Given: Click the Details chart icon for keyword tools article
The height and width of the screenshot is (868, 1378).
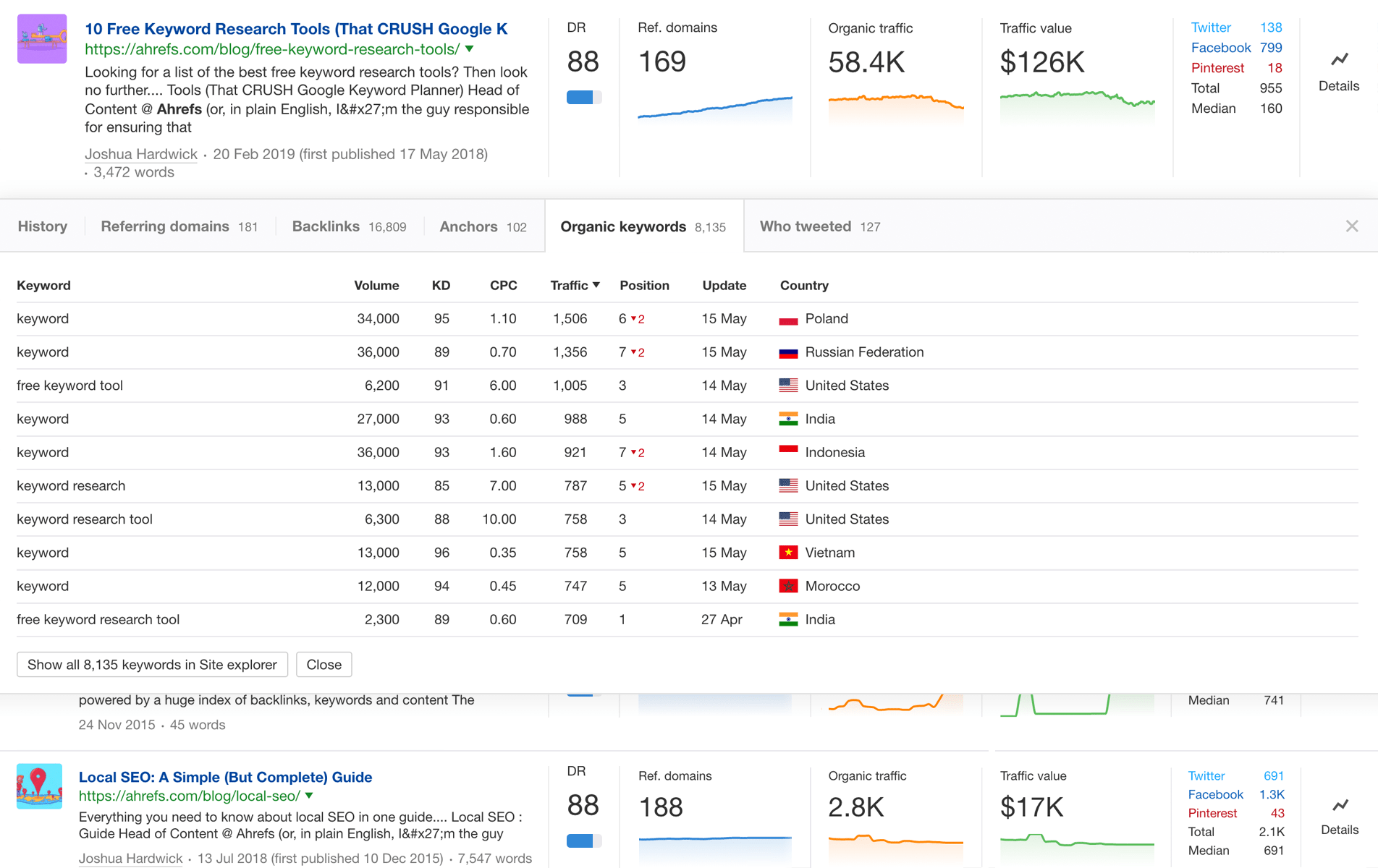Looking at the screenshot, I should tap(1339, 59).
